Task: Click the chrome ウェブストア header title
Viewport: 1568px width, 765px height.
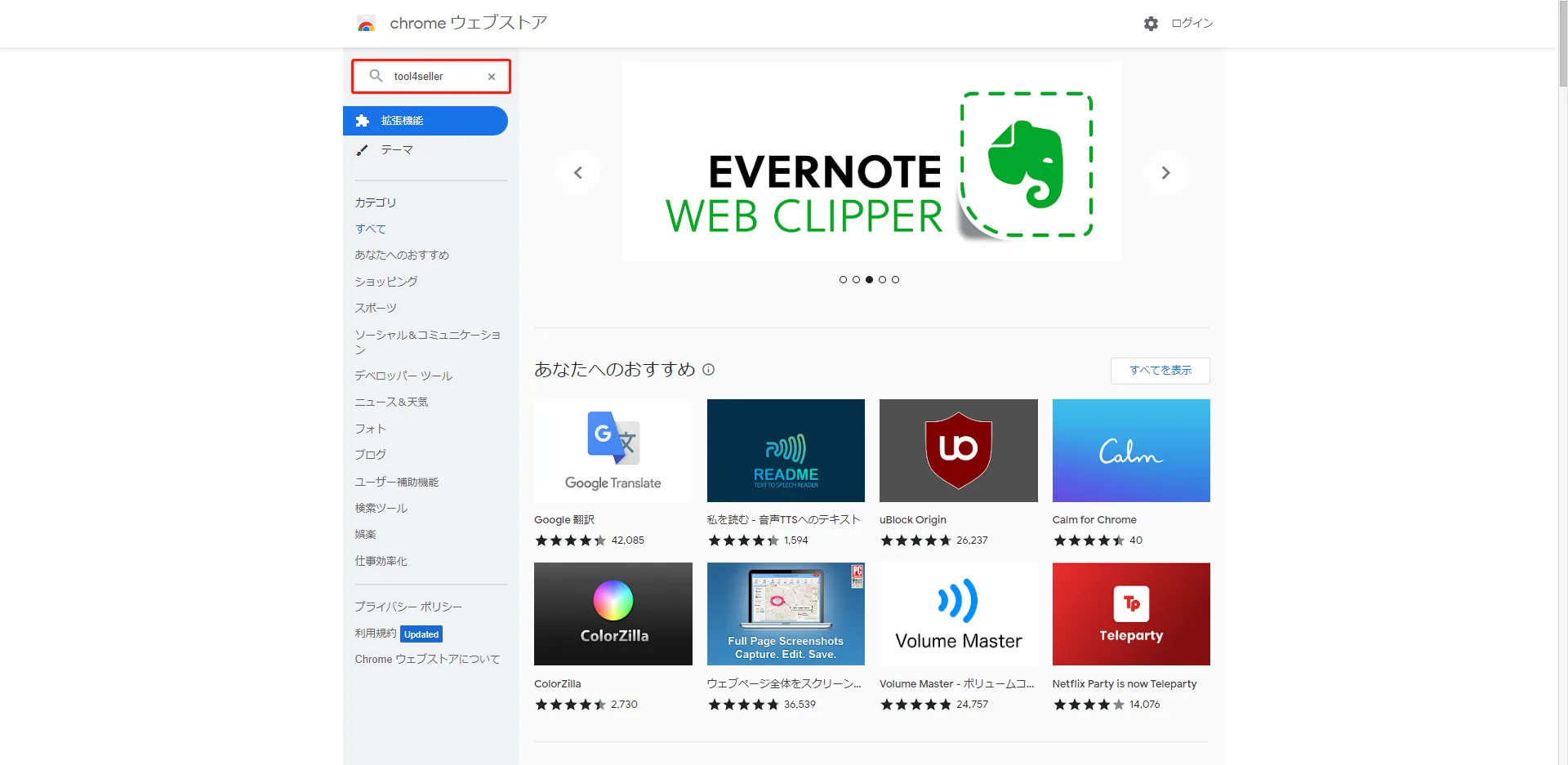Action: [x=469, y=23]
